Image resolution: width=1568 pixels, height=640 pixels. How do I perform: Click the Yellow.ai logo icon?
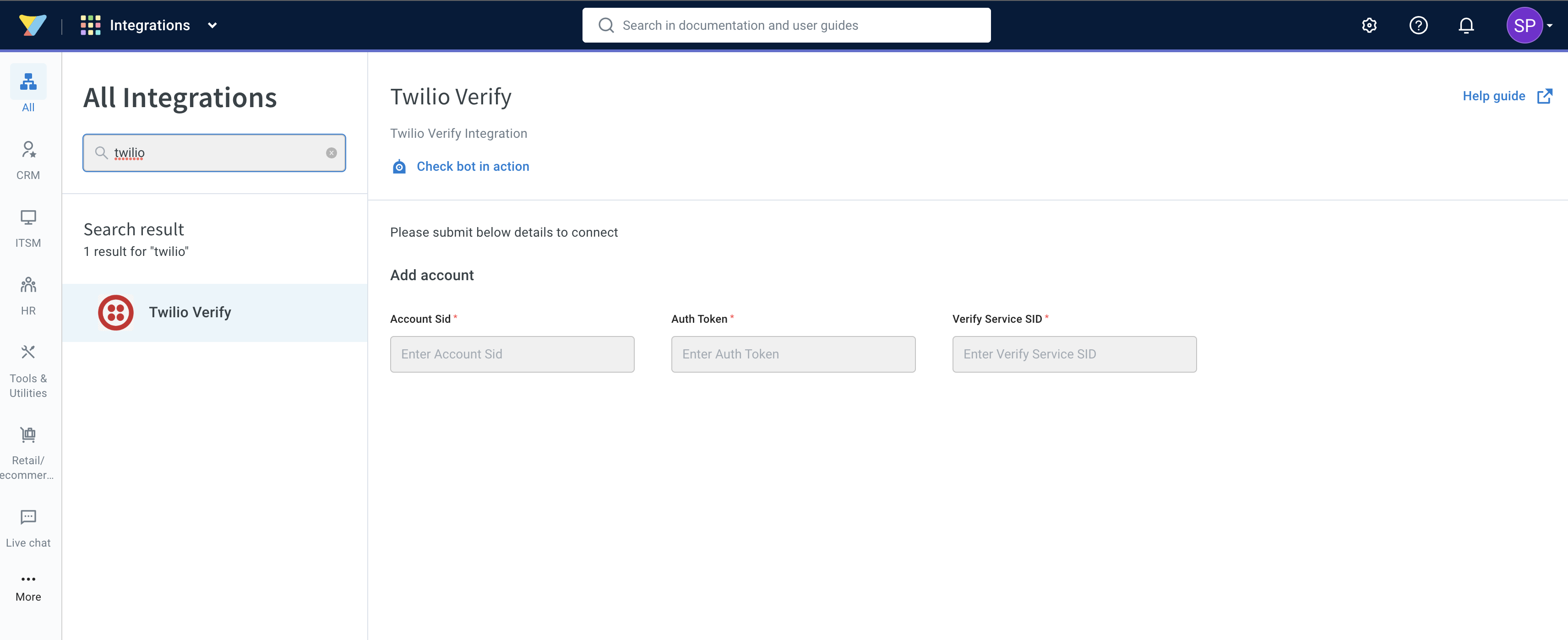pyautogui.click(x=33, y=25)
